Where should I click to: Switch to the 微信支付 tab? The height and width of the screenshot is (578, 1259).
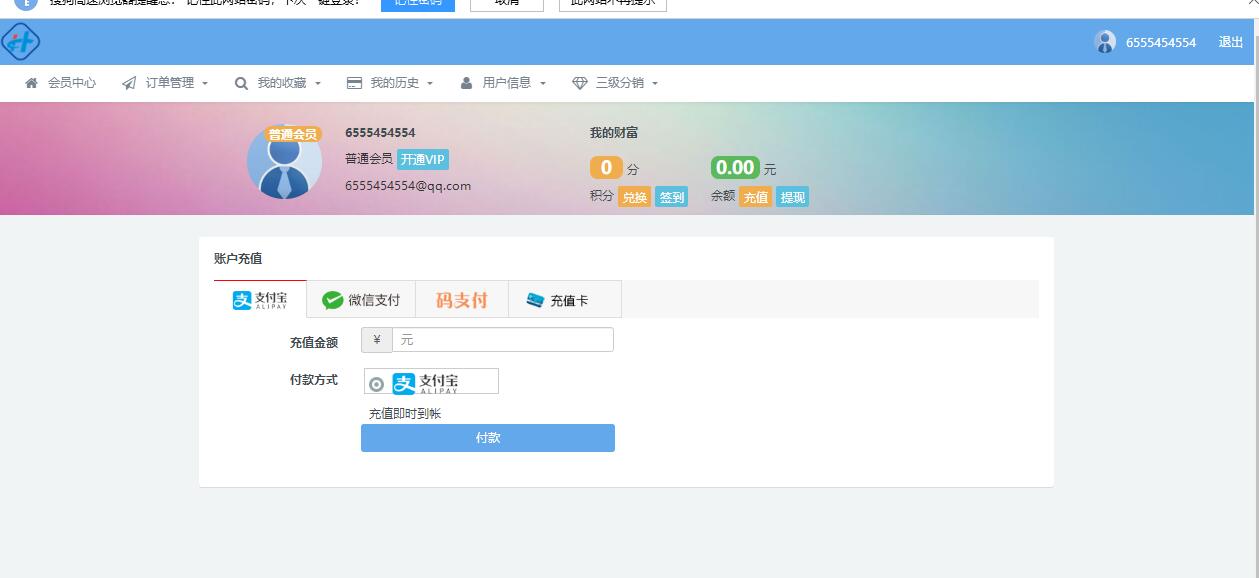click(x=361, y=300)
